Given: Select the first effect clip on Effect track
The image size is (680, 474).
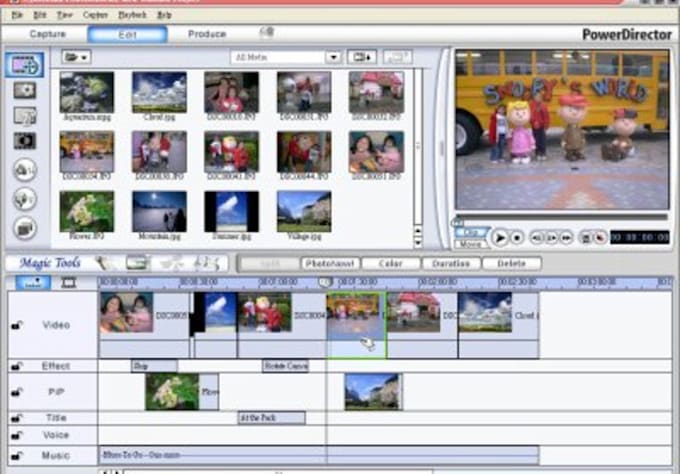Looking at the screenshot, I should tap(154, 366).
